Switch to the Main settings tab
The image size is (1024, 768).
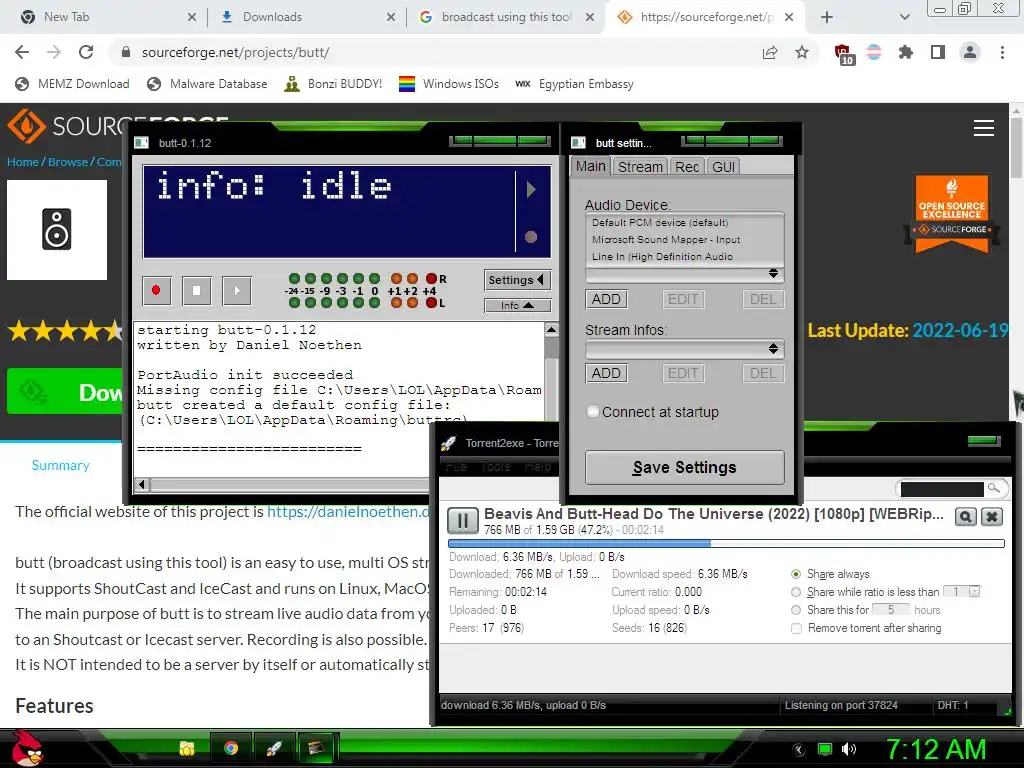(x=590, y=167)
